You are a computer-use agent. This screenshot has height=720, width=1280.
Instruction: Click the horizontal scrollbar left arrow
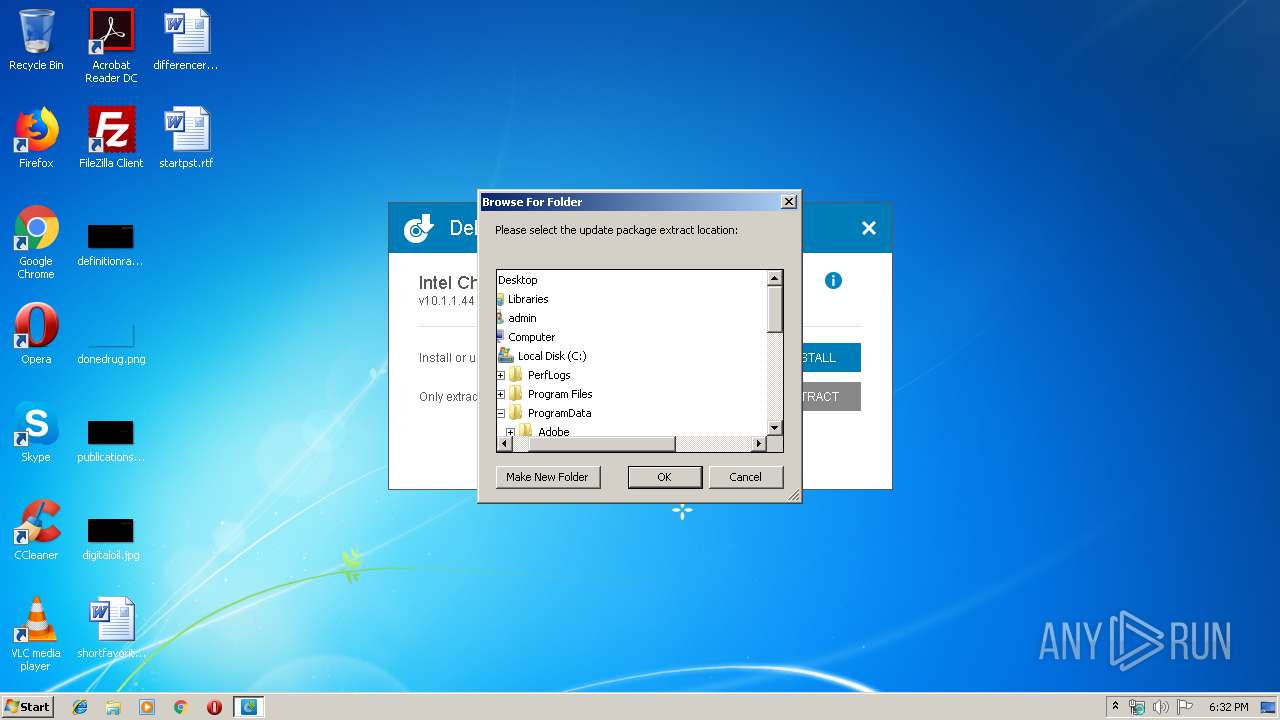pos(504,443)
